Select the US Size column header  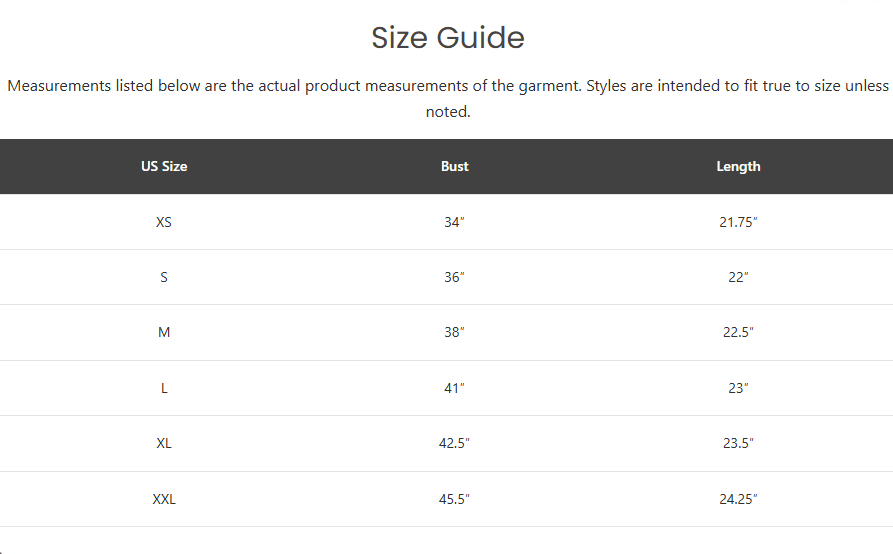[x=164, y=166]
